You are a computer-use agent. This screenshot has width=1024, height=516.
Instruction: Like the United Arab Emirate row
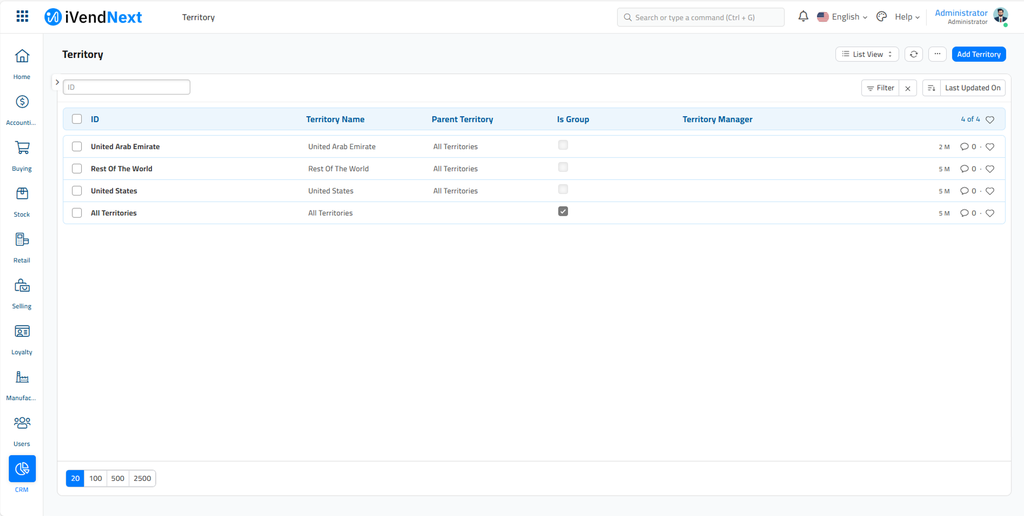tap(989, 147)
